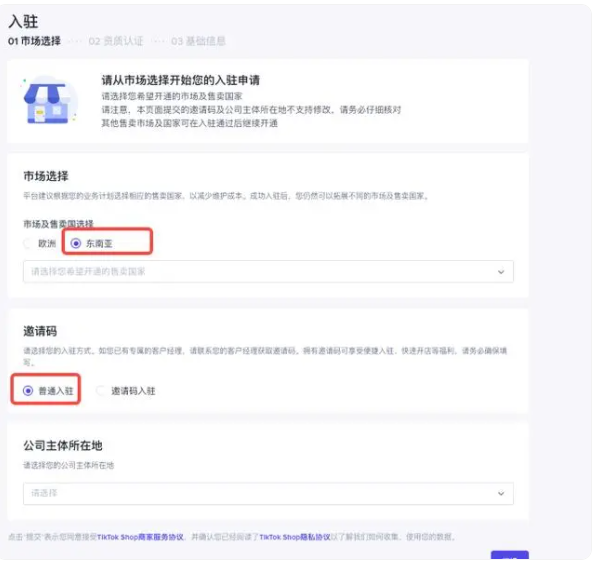Expand the selling country dropdown chevron

(x=501, y=272)
